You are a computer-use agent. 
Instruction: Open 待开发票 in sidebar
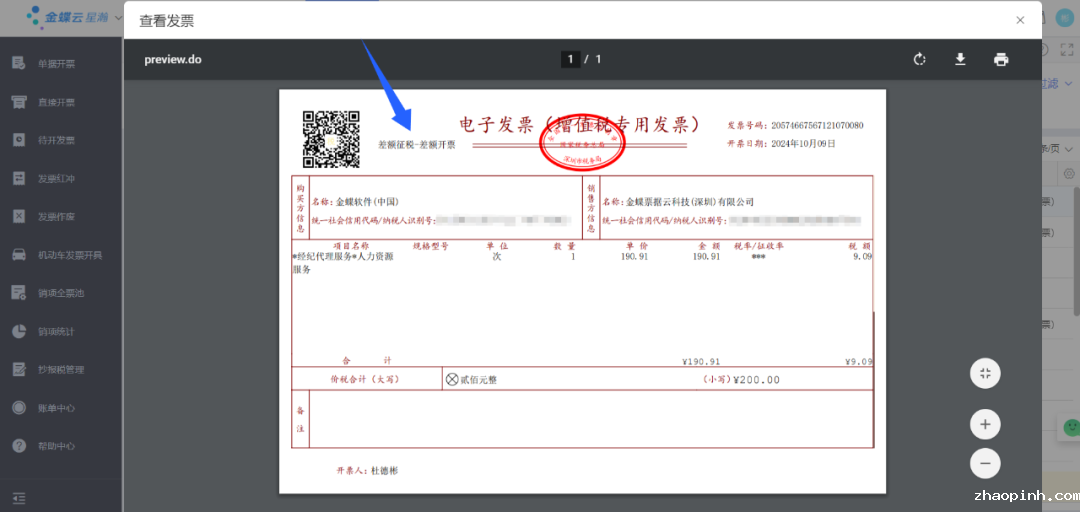pyautogui.click(x=56, y=141)
